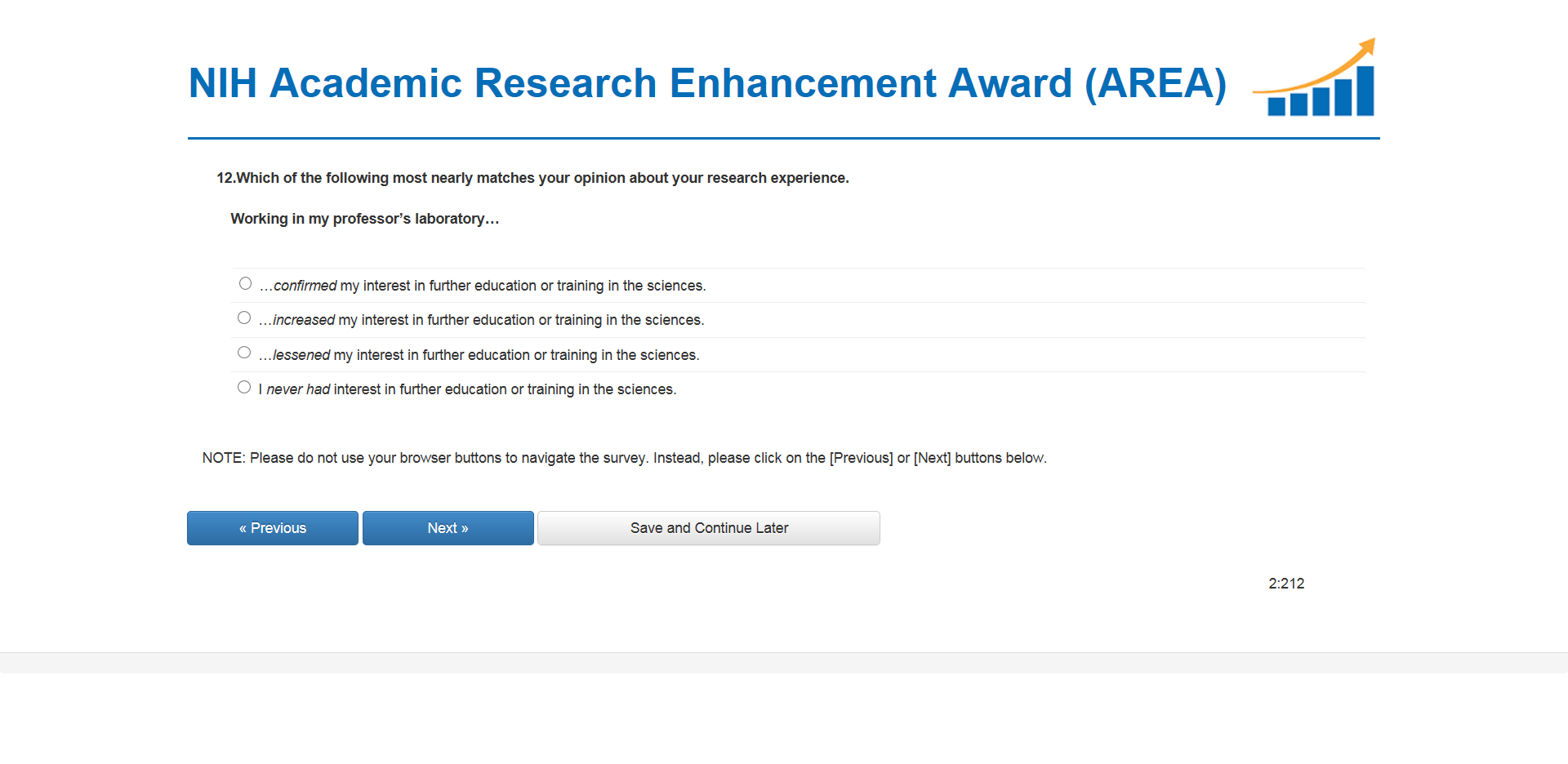The image size is (1568, 764).
Task: Click the blue divider line under the title
Action: coord(784,139)
